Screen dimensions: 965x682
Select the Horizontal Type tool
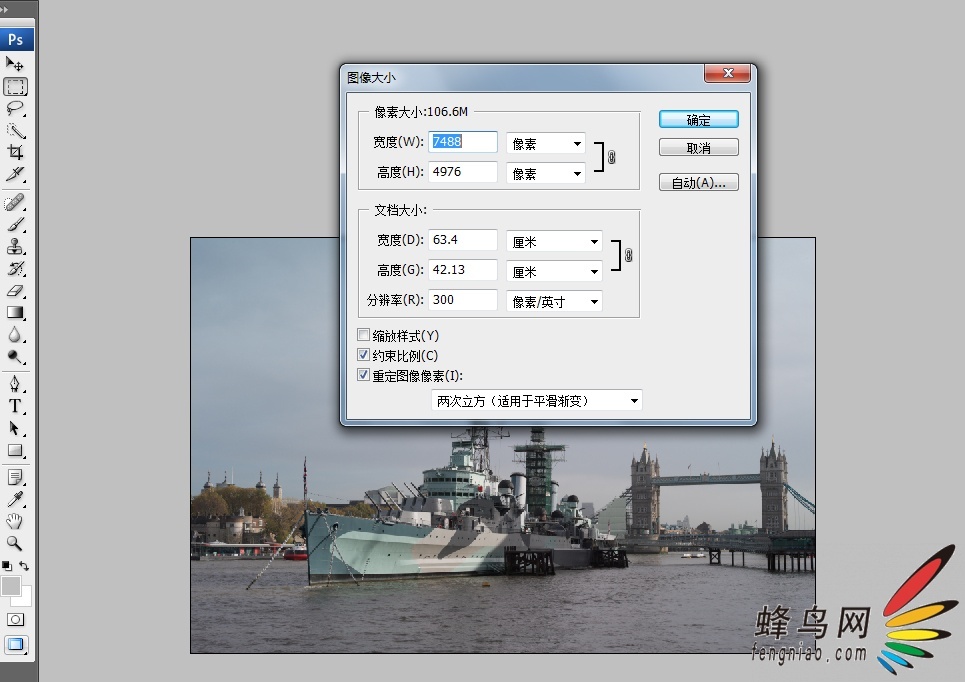point(15,406)
